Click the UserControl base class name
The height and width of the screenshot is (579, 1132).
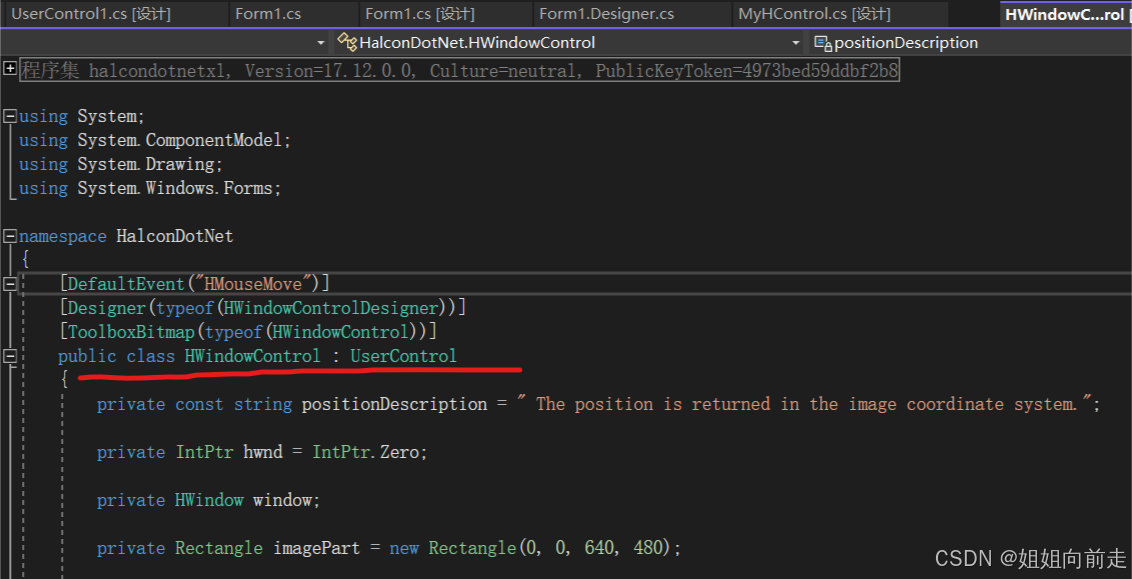coord(403,355)
